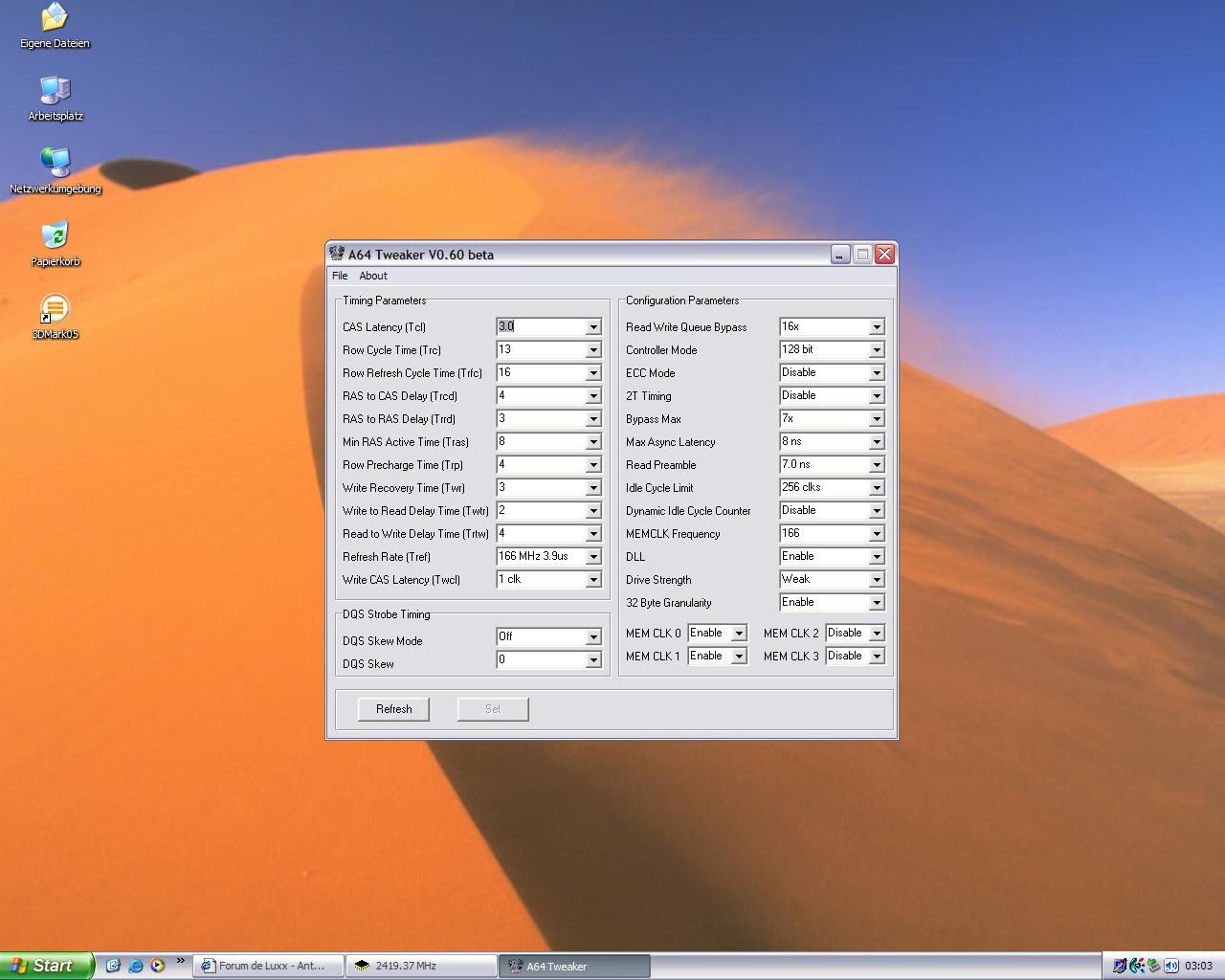1225x980 pixels.
Task: Click the third system tray icon
Action: tap(1154, 966)
